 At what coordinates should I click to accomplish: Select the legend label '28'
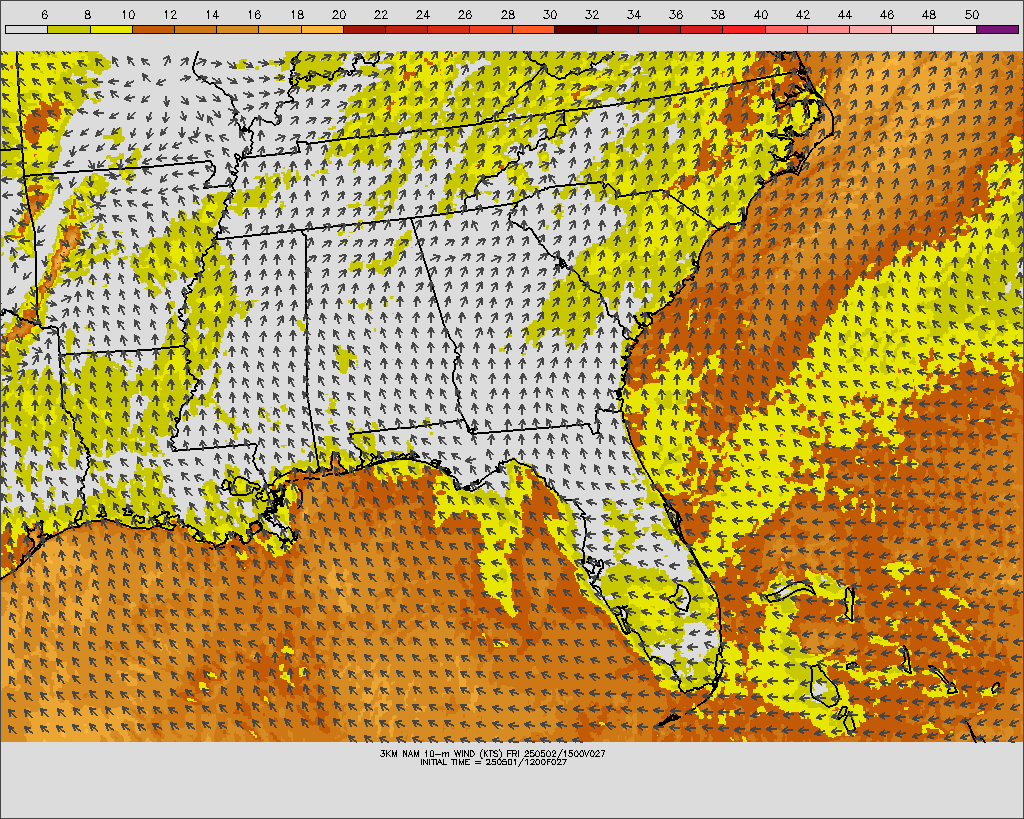pyautogui.click(x=507, y=14)
